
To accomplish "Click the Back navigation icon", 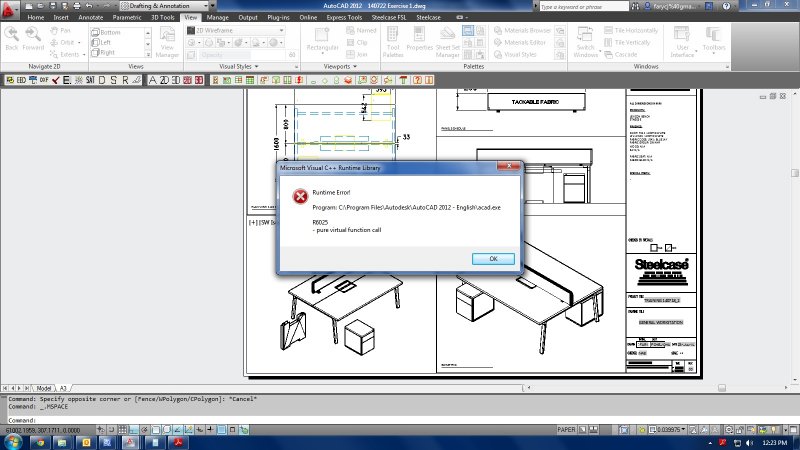I will coord(11,38).
